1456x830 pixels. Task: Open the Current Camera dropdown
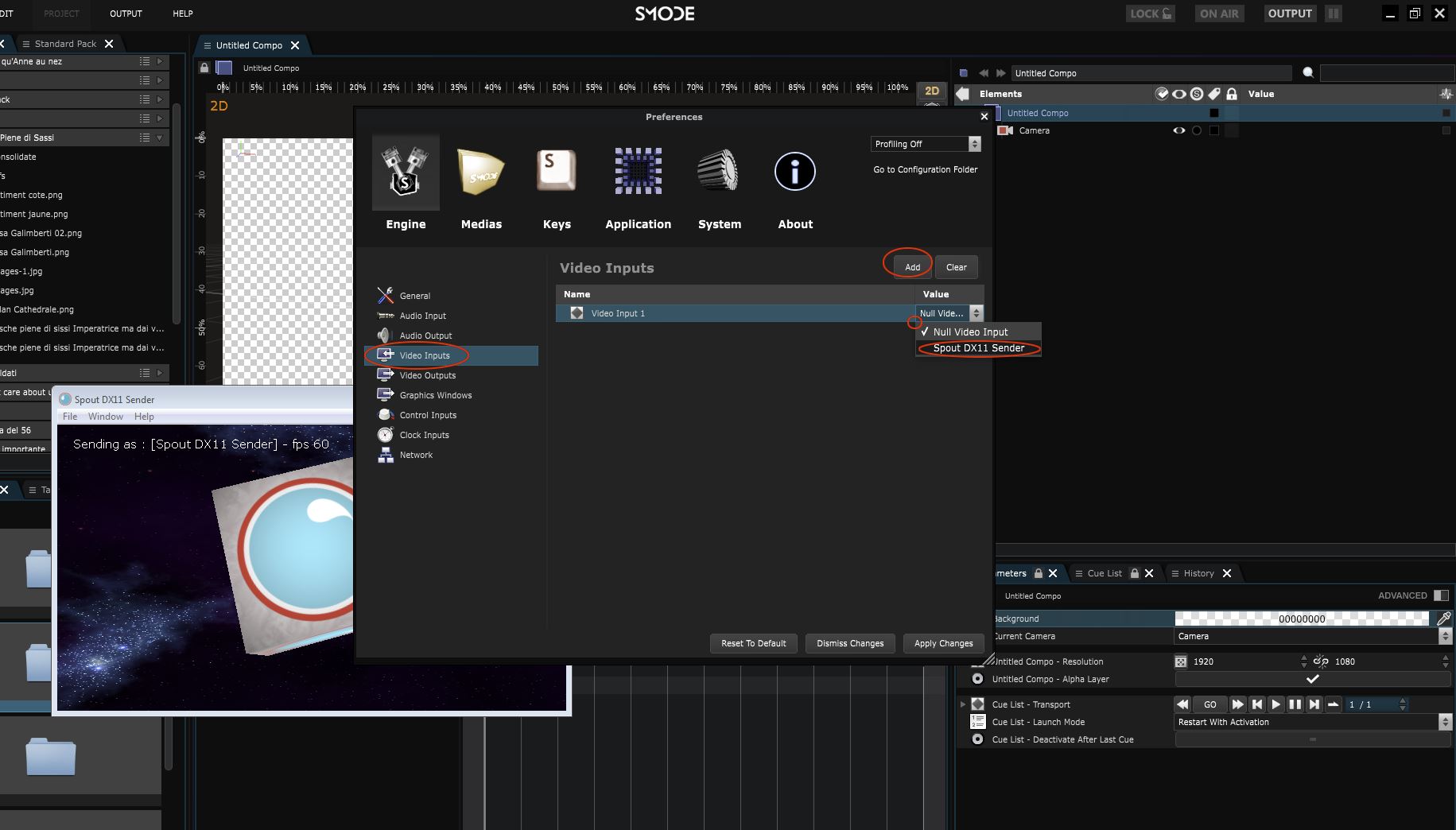(1313, 636)
